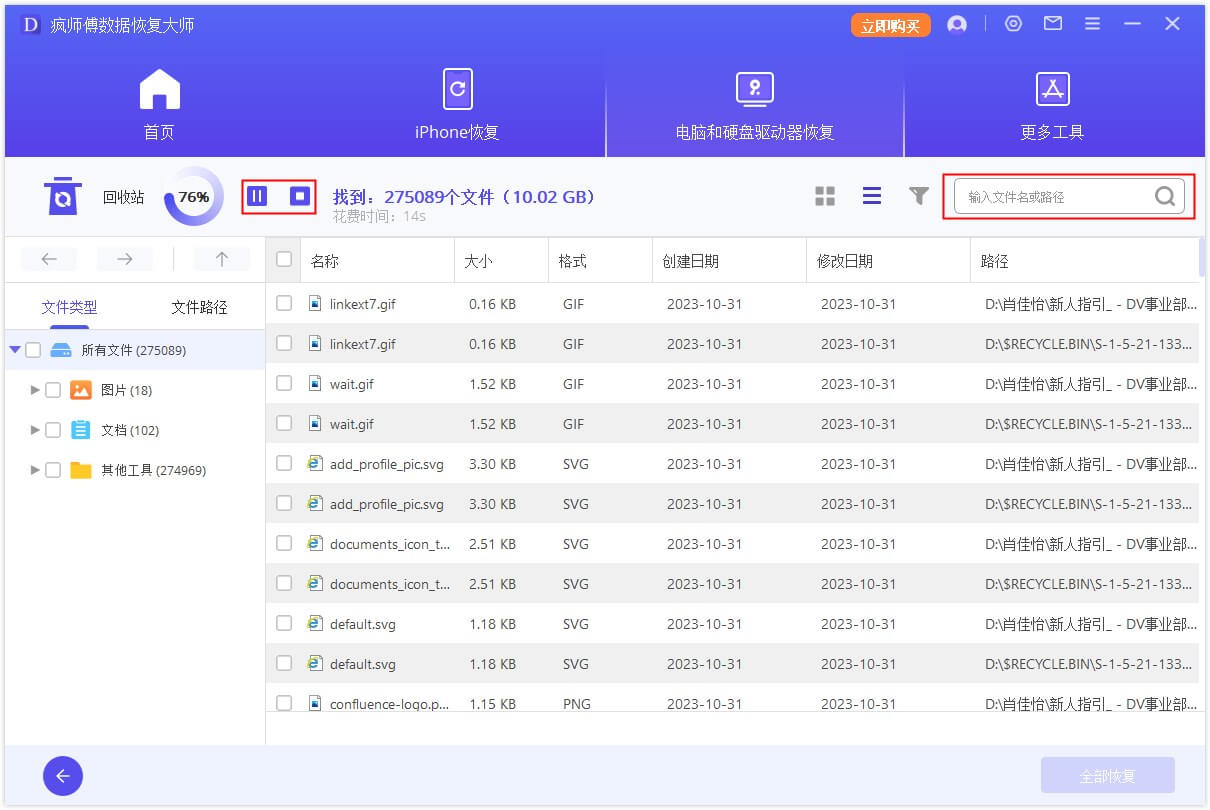The height and width of the screenshot is (810, 1210).
Task: Check the first default.svg row checkbox
Action: pos(284,623)
